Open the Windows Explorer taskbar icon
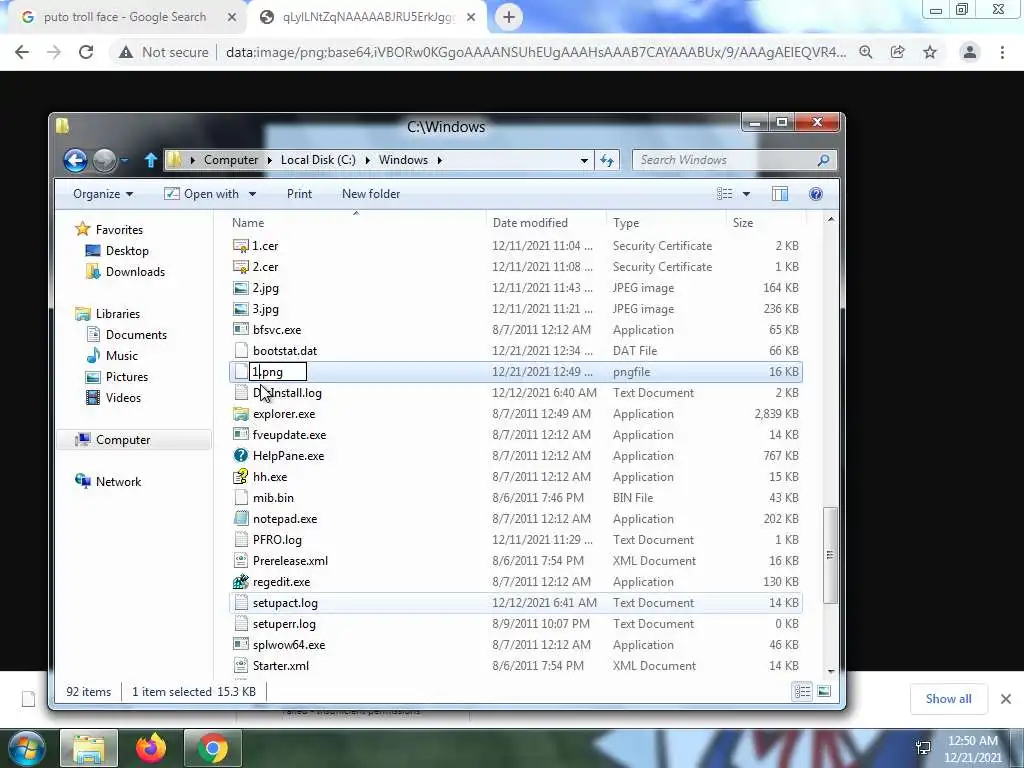This screenshot has width=1024, height=768. click(89, 748)
